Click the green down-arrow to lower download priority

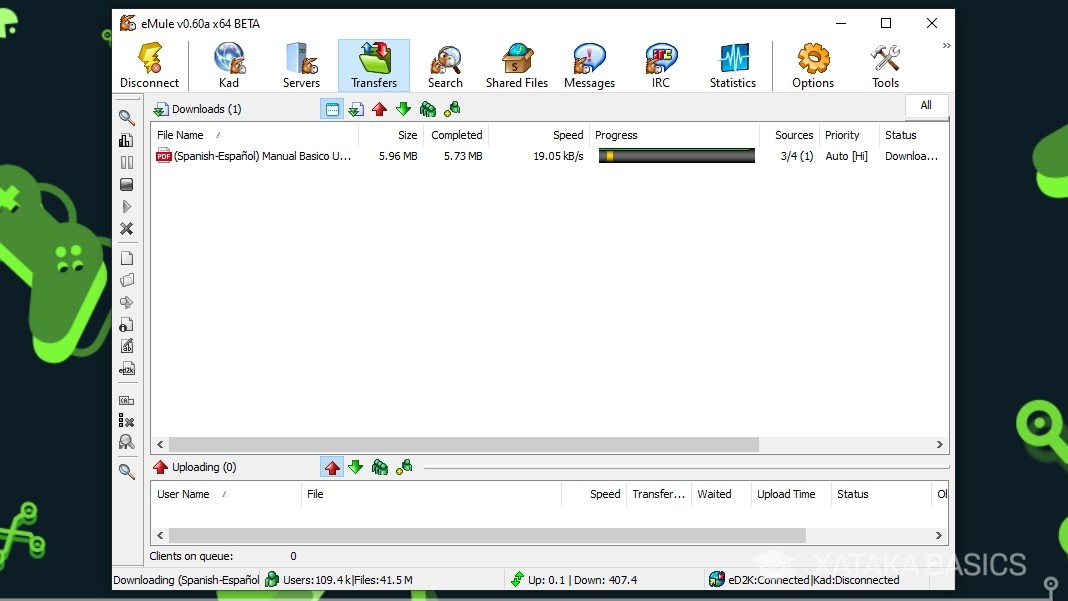[403, 109]
